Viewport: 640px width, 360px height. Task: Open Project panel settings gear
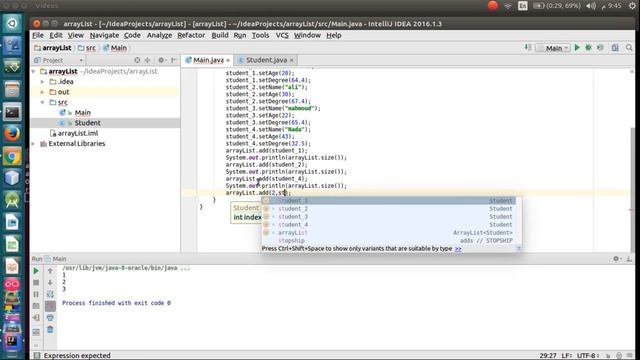(162, 60)
